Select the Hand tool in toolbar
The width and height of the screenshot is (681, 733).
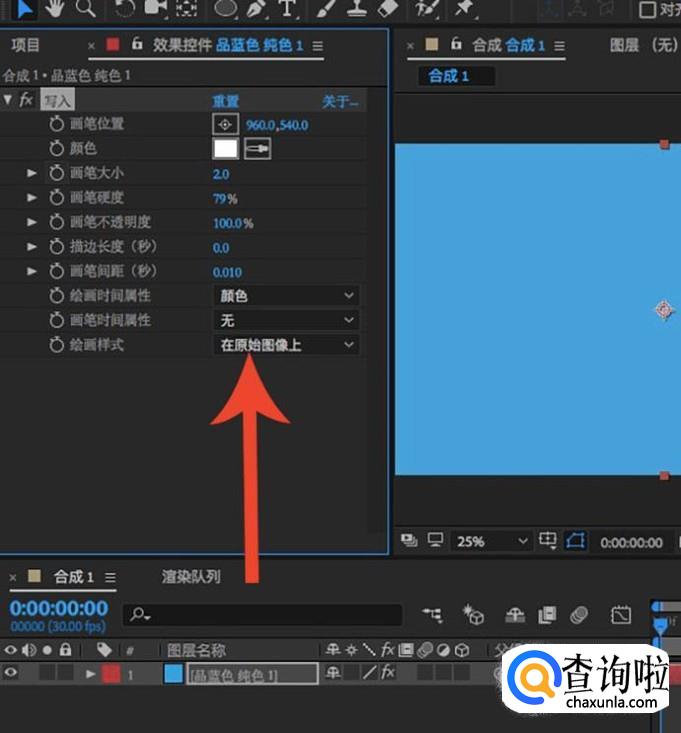pos(55,8)
